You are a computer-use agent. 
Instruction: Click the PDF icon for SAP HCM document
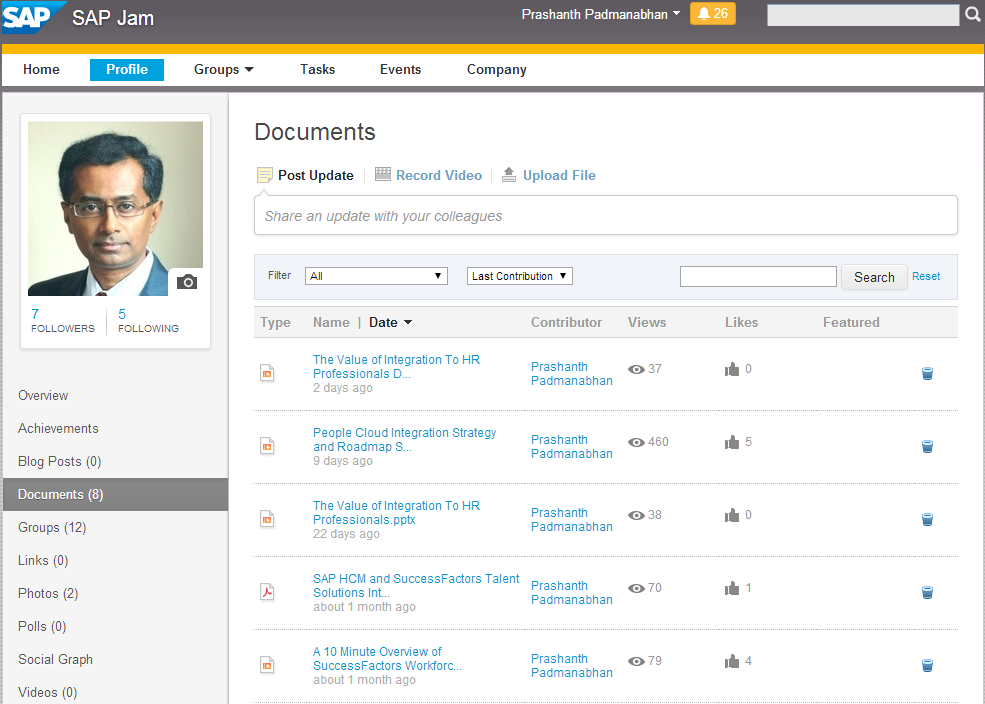pyautogui.click(x=267, y=591)
